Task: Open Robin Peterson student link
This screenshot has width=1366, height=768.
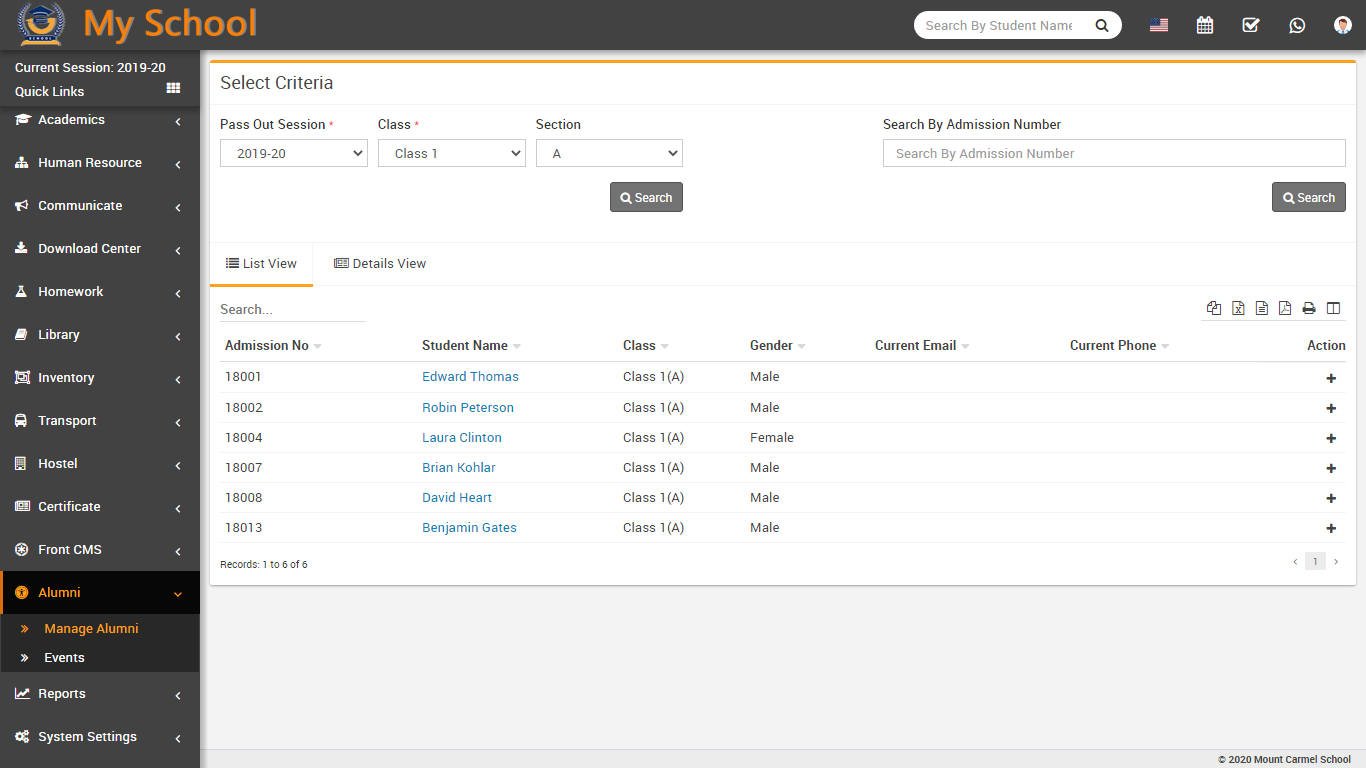Action: (468, 407)
